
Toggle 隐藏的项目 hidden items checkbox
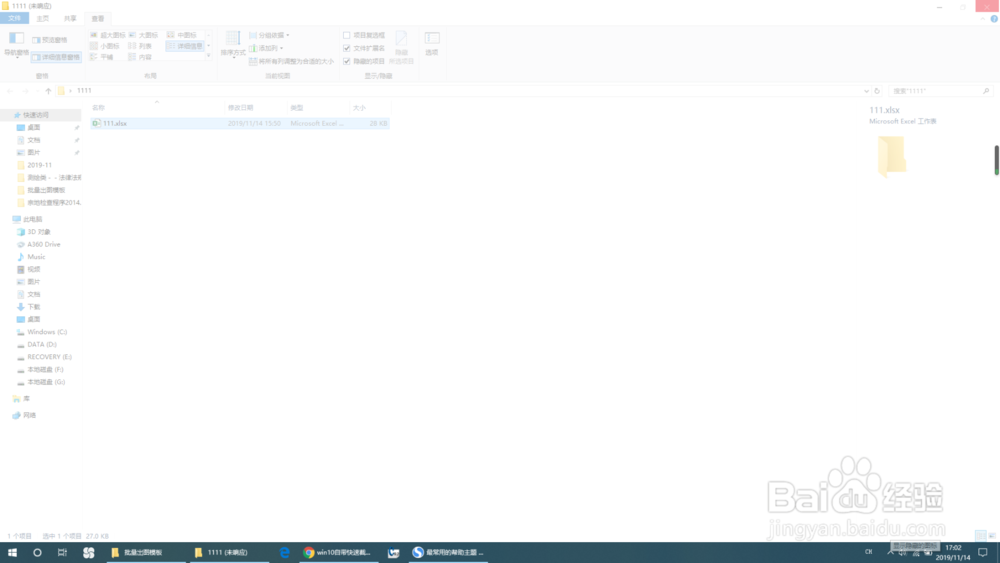(364, 61)
